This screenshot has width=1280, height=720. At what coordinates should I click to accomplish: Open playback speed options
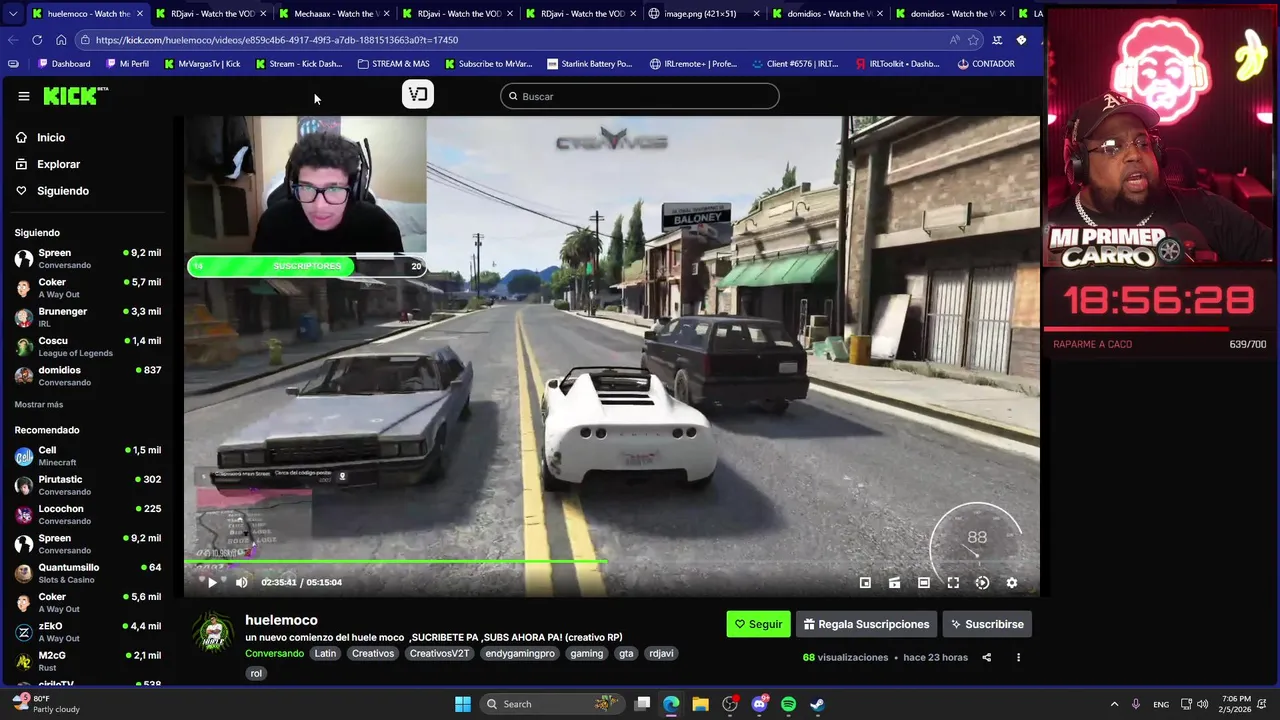pos(982,582)
